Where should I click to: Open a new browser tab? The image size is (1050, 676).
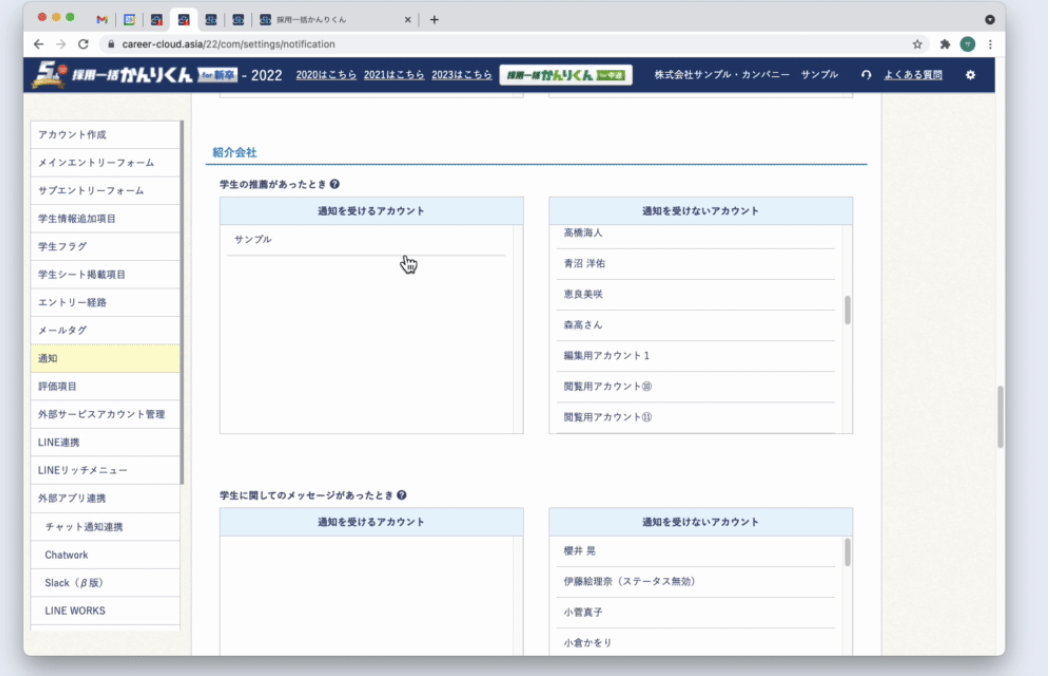coord(434,20)
